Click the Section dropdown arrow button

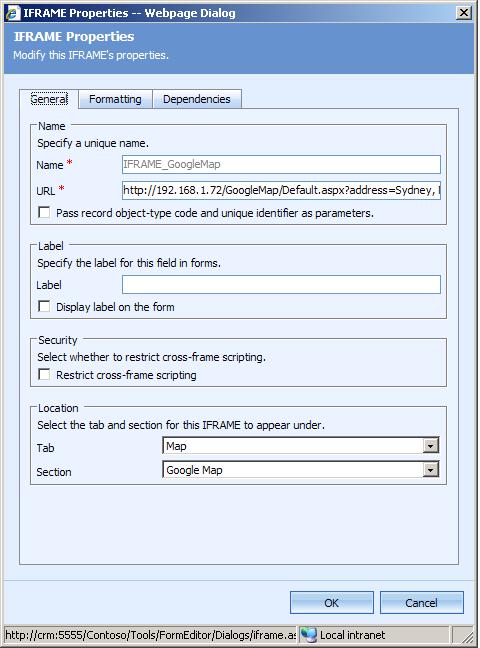[x=430, y=470]
